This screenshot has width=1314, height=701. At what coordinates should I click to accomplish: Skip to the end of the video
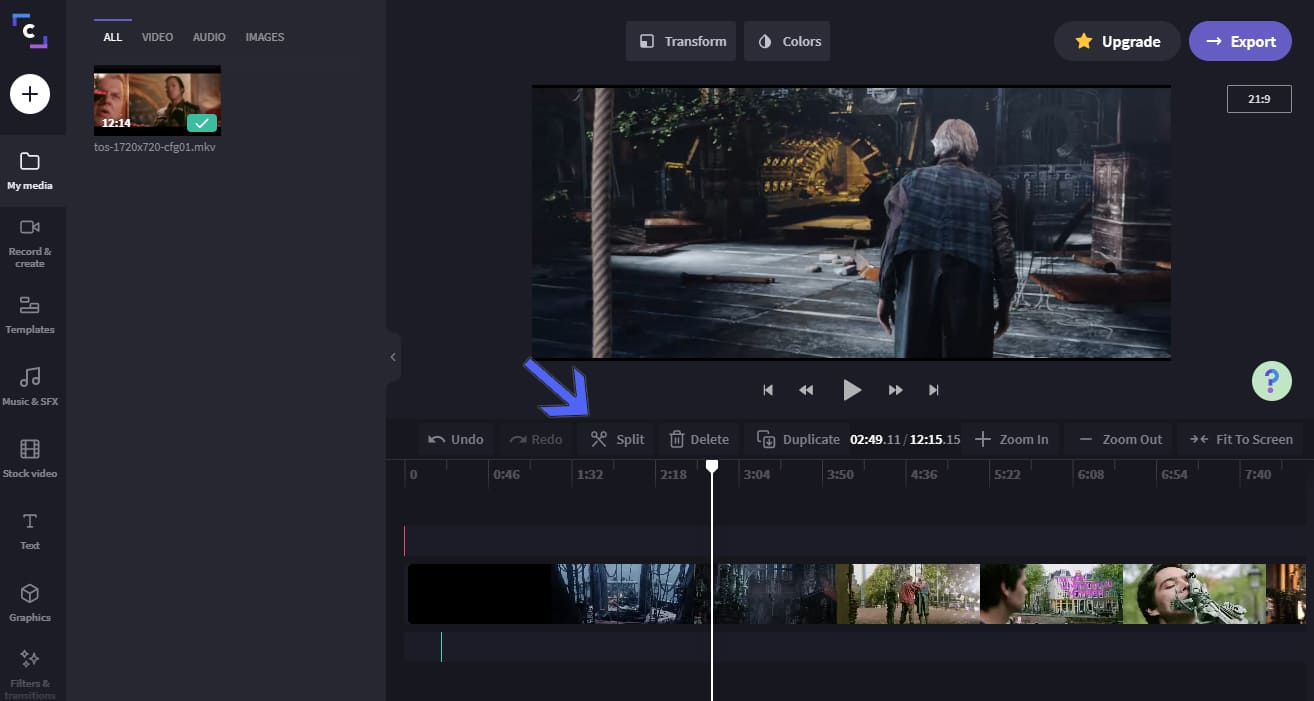(x=934, y=390)
